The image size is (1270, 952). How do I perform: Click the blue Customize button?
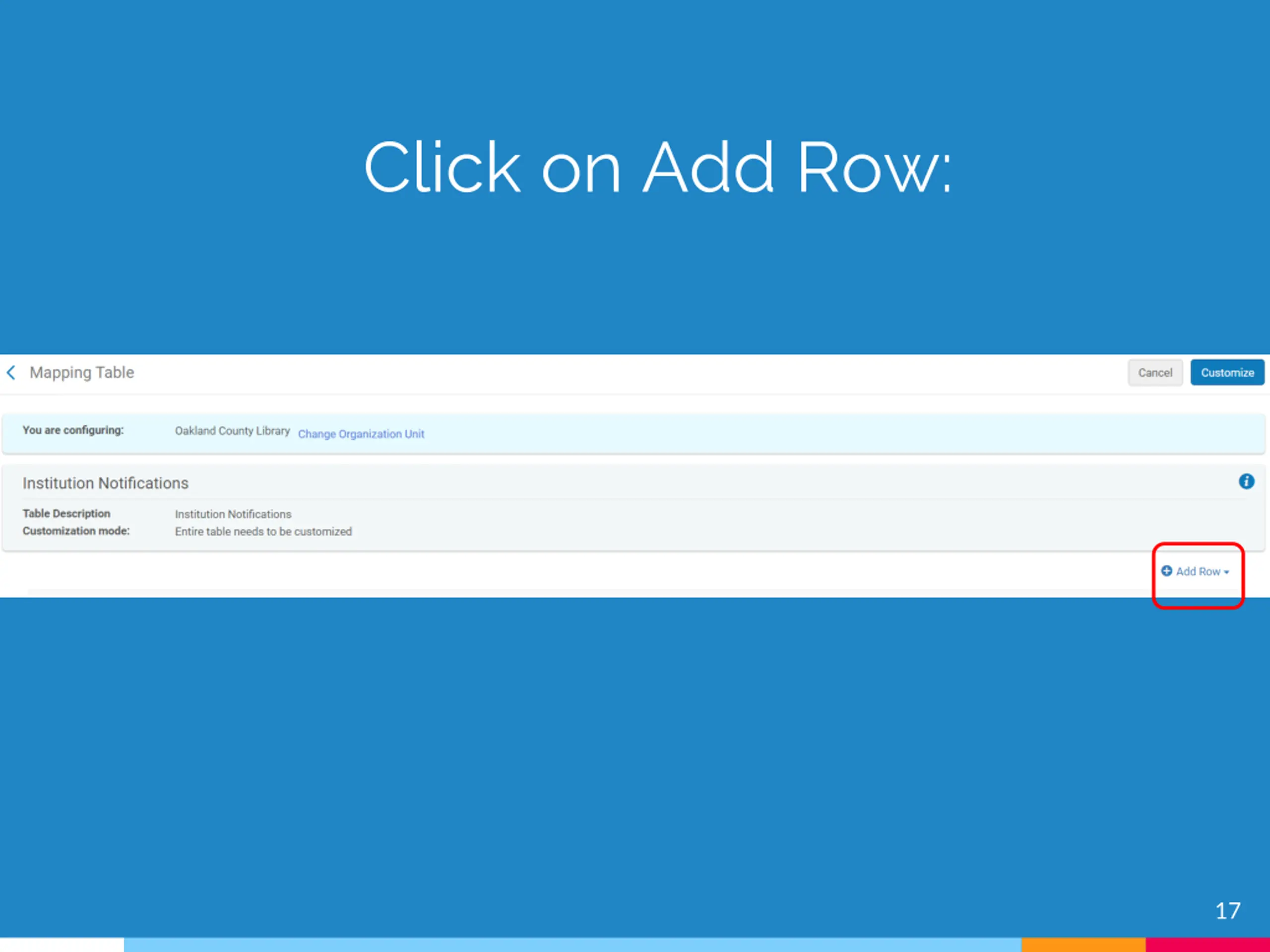pos(1227,372)
